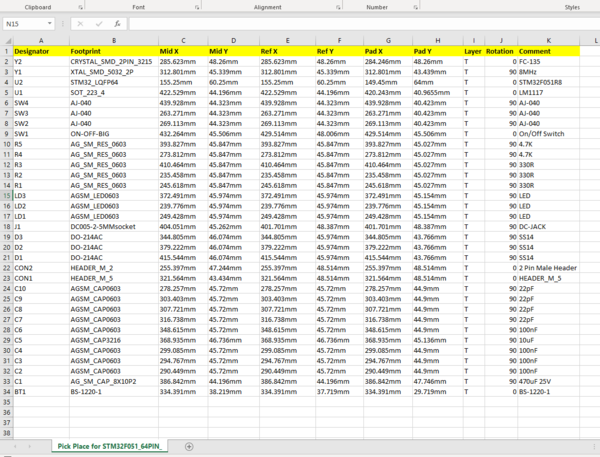Select the 149.45mm Pad X cell
The height and width of the screenshot is (457, 600).
pos(388,82)
